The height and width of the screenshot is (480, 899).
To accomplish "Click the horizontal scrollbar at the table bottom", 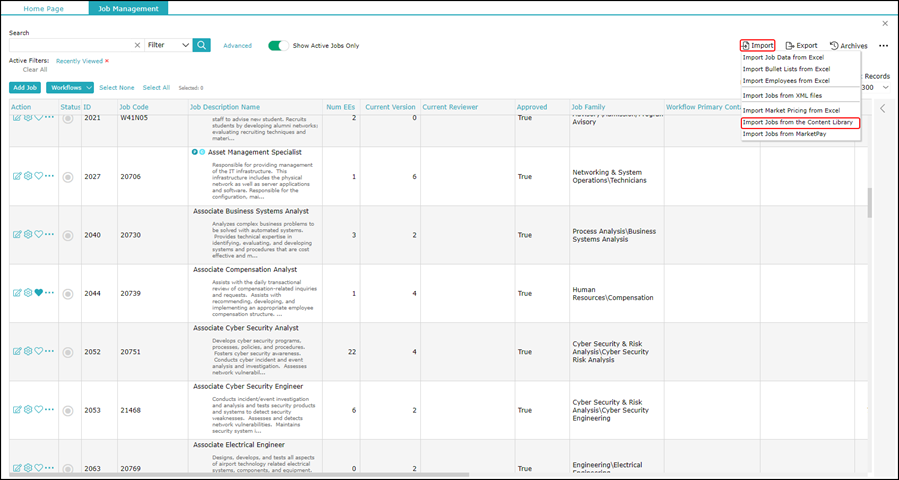I will coord(241,475).
